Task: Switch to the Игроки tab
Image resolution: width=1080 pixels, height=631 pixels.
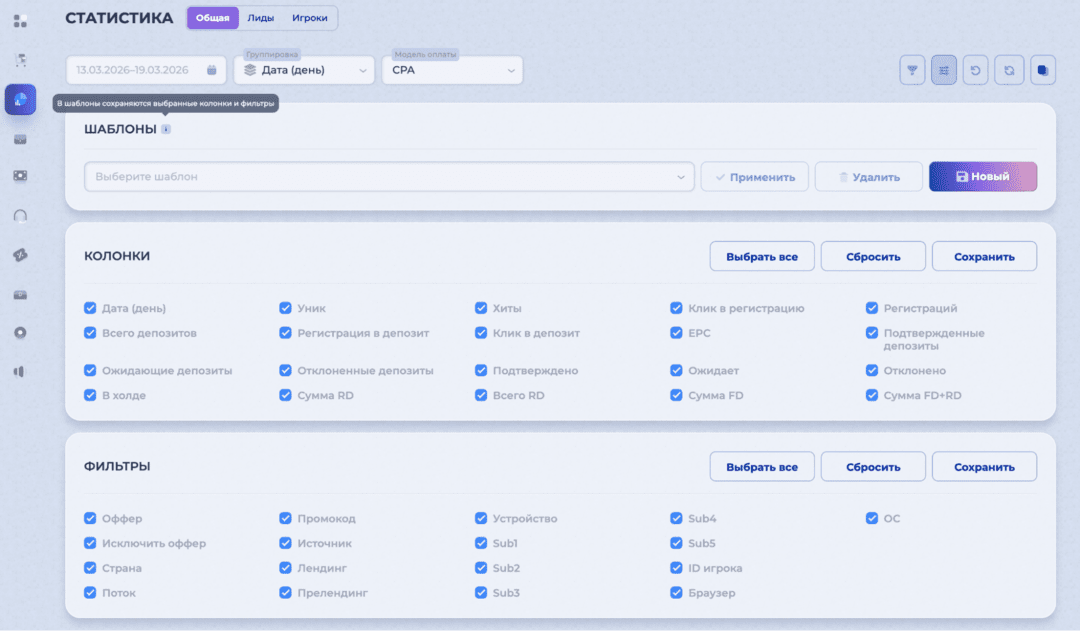Action: 310,18
